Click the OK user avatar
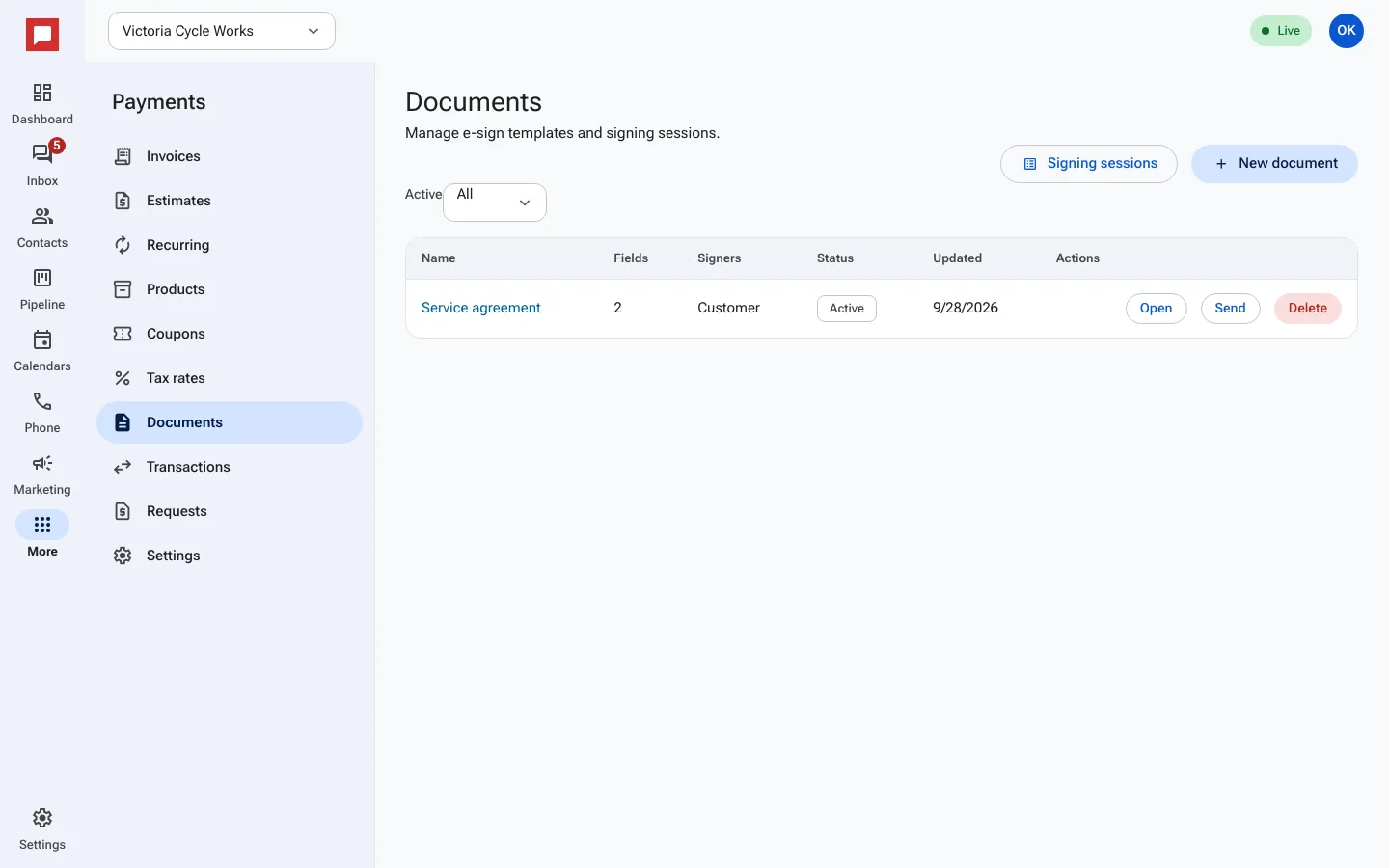This screenshot has width=1389, height=868. (x=1347, y=31)
